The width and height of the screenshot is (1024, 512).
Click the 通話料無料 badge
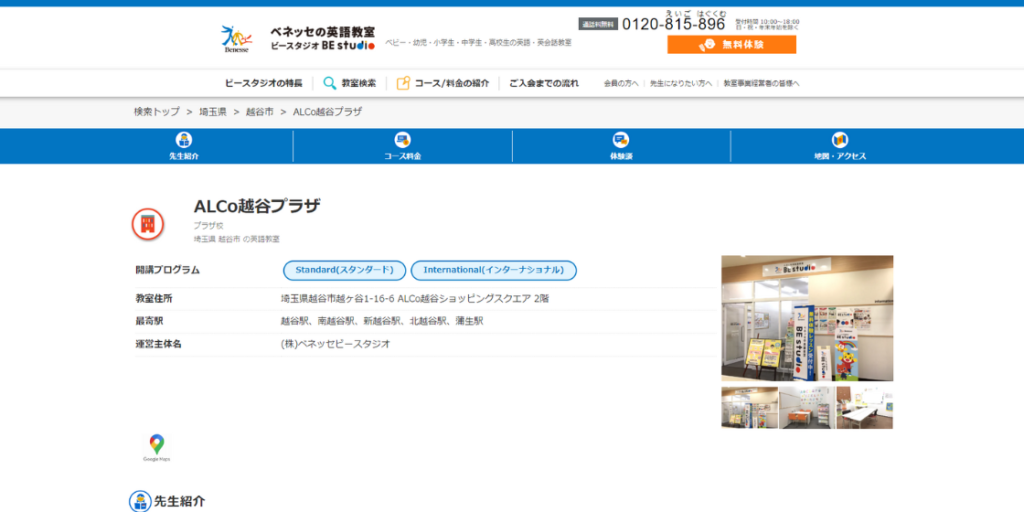tap(598, 24)
